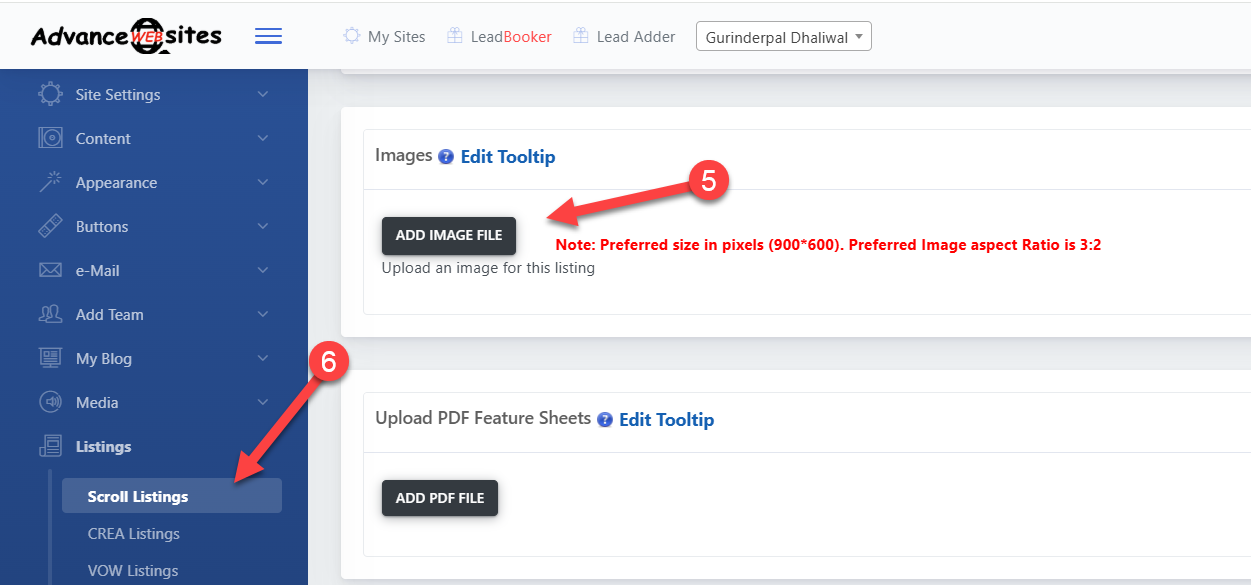Click the Images help question-mark icon

(x=446, y=157)
